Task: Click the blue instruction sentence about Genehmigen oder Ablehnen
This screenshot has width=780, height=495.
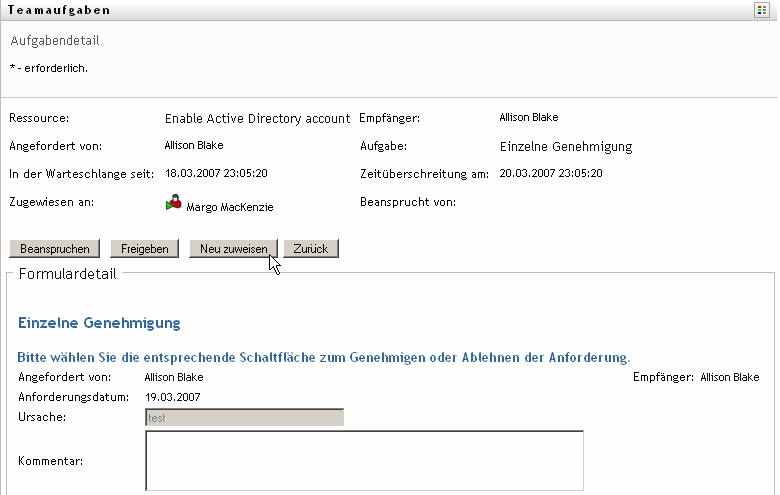Action: pos(324,357)
